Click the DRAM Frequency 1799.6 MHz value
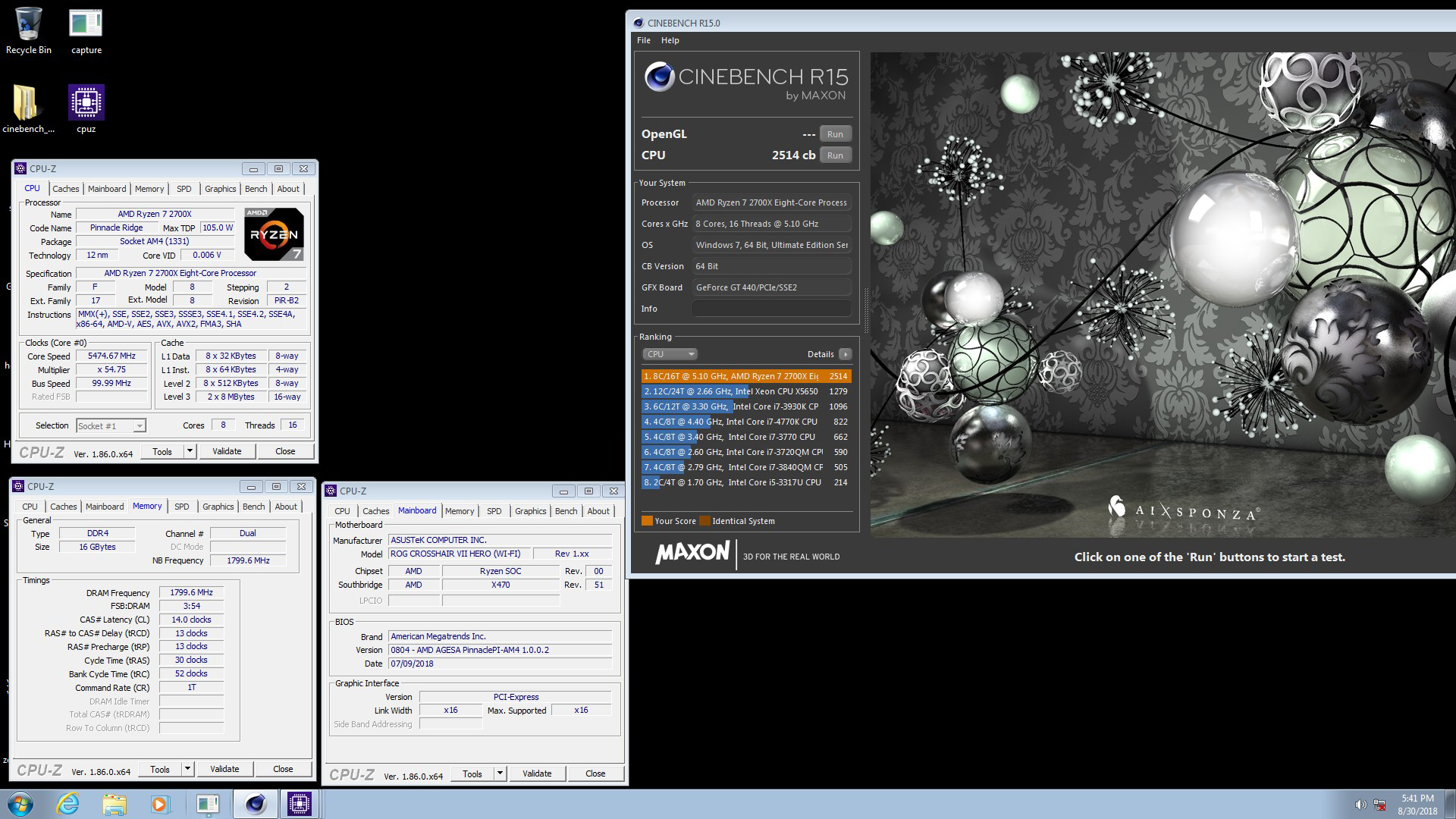Viewport: 1456px width, 819px height. point(191,593)
